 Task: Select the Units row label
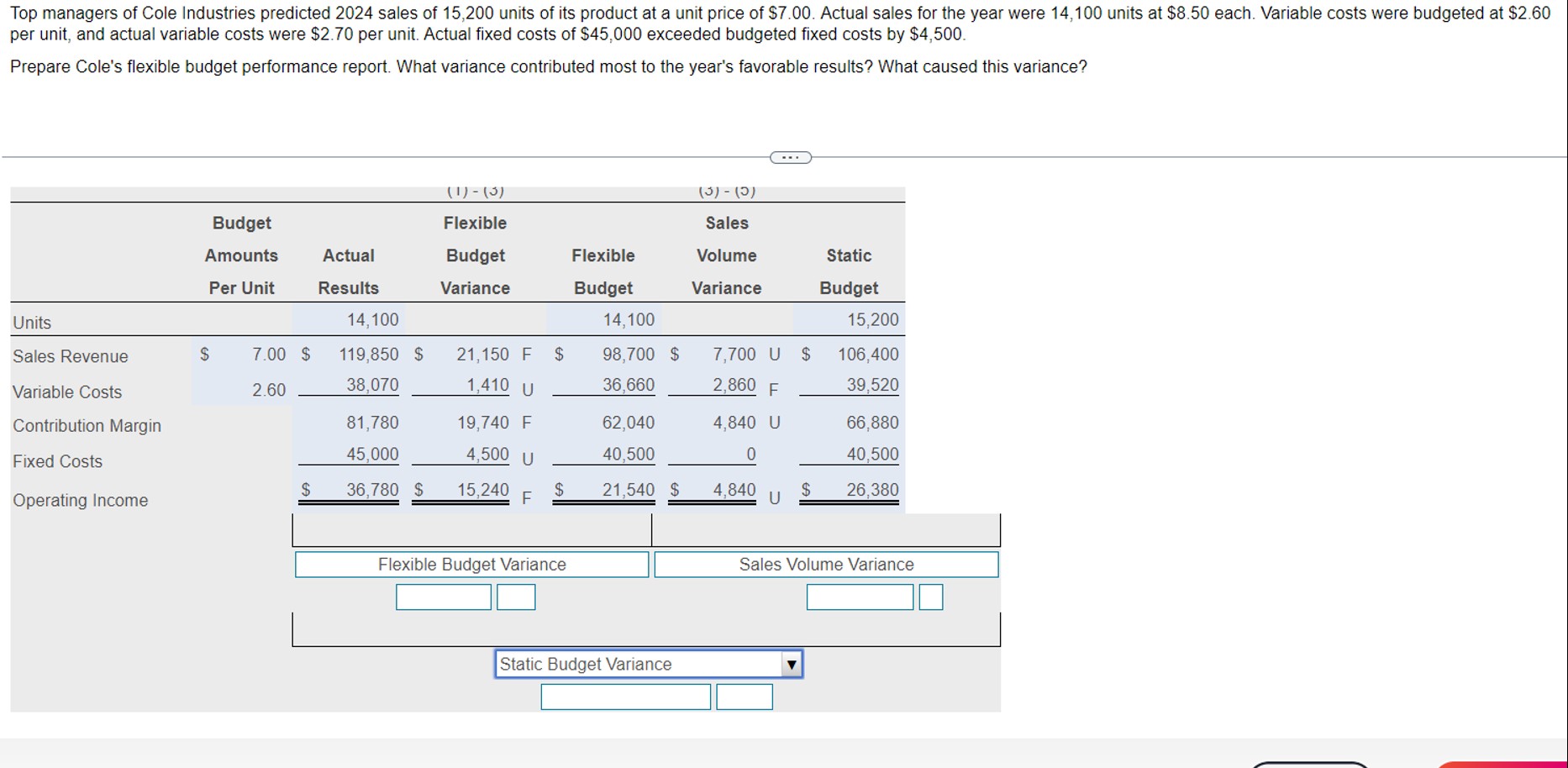(x=32, y=323)
